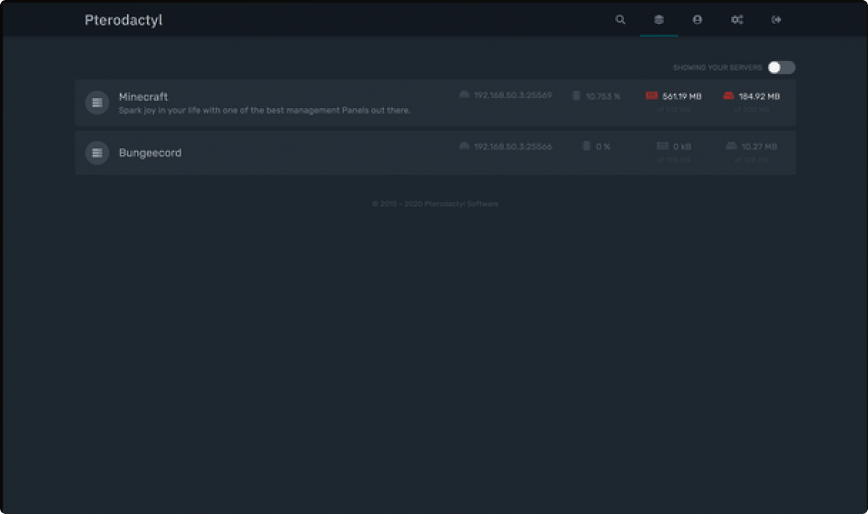The height and width of the screenshot is (514, 868).
Task: Open the Bungeecord server name link
Action: pyautogui.click(x=150, y=153)
